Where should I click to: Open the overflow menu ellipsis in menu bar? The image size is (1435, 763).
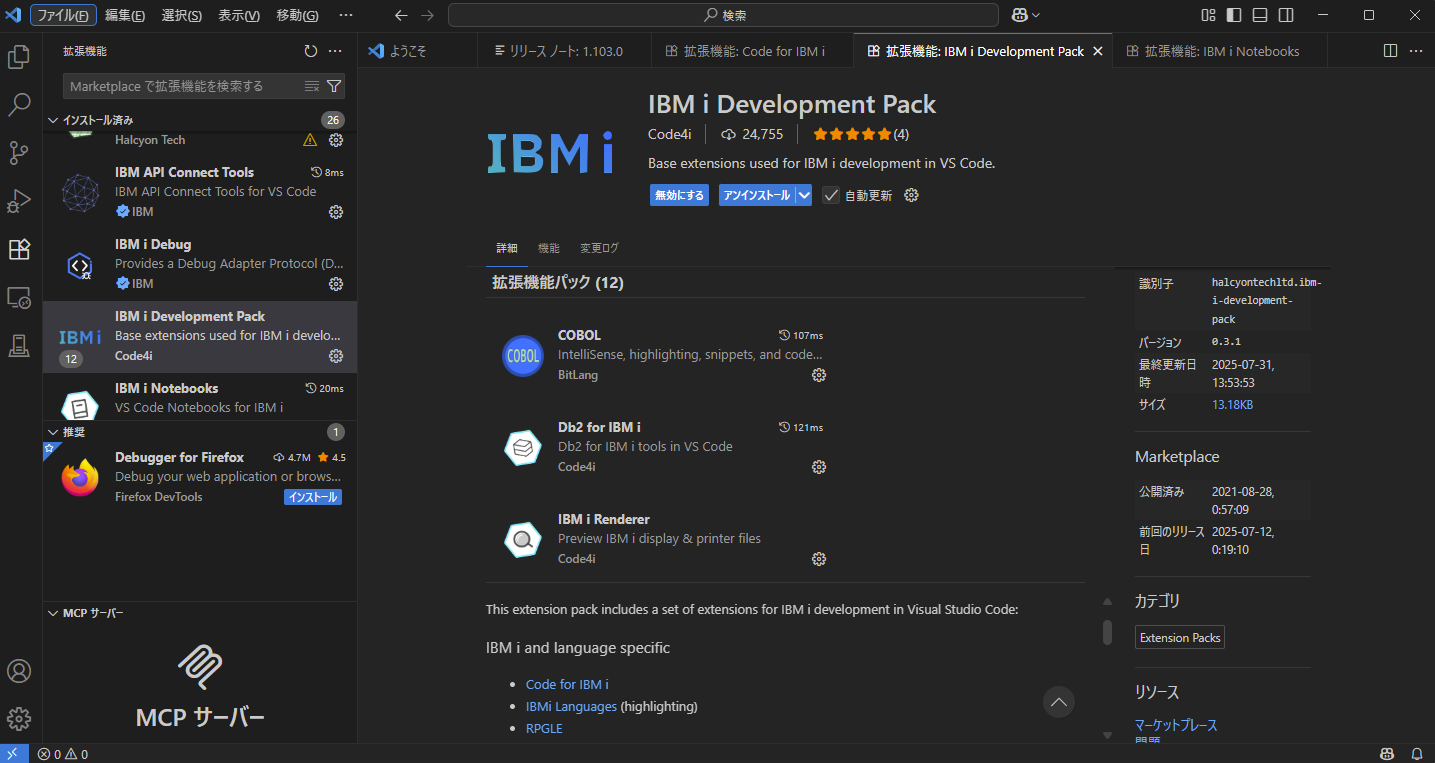click(x=346, y=15)
